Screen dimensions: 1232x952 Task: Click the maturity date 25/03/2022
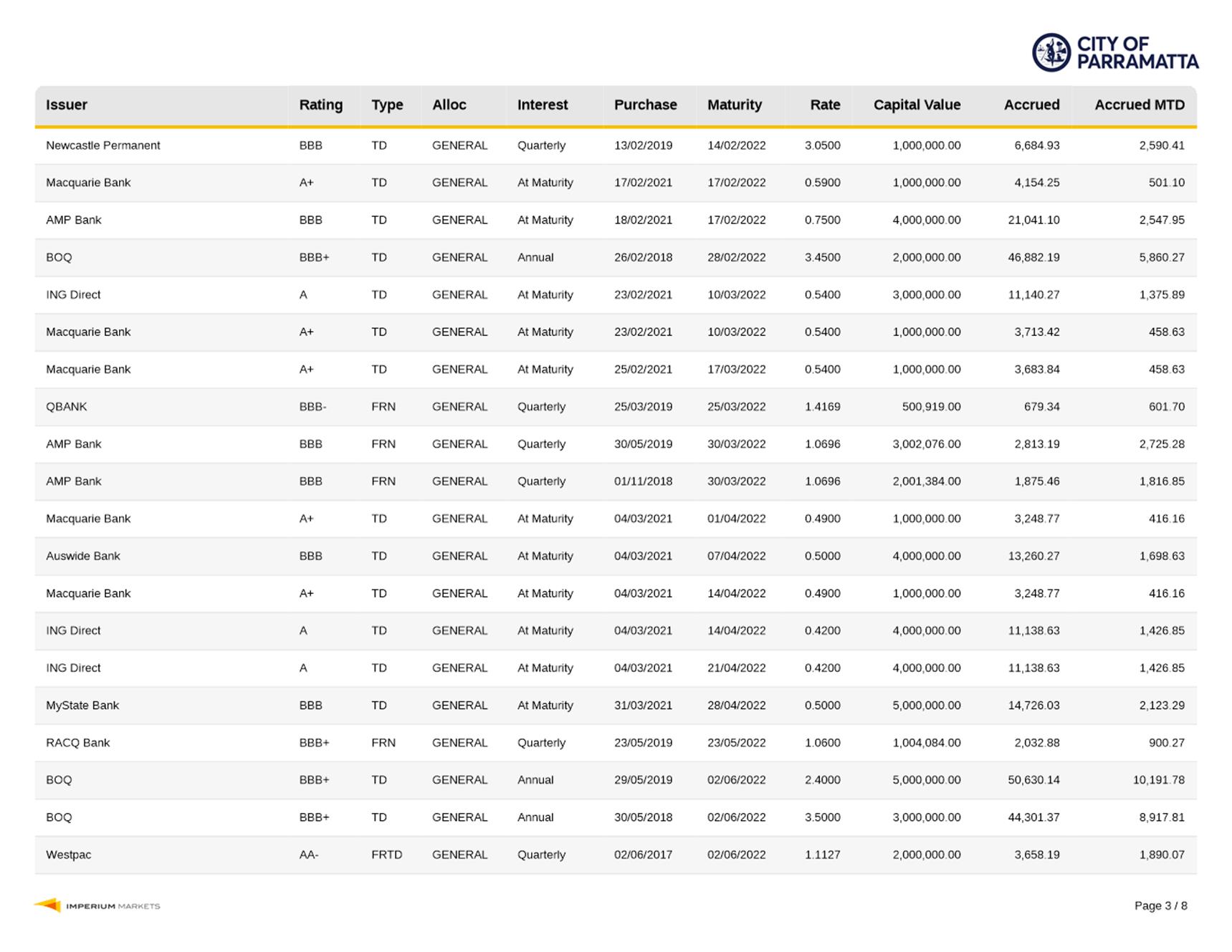736,407
